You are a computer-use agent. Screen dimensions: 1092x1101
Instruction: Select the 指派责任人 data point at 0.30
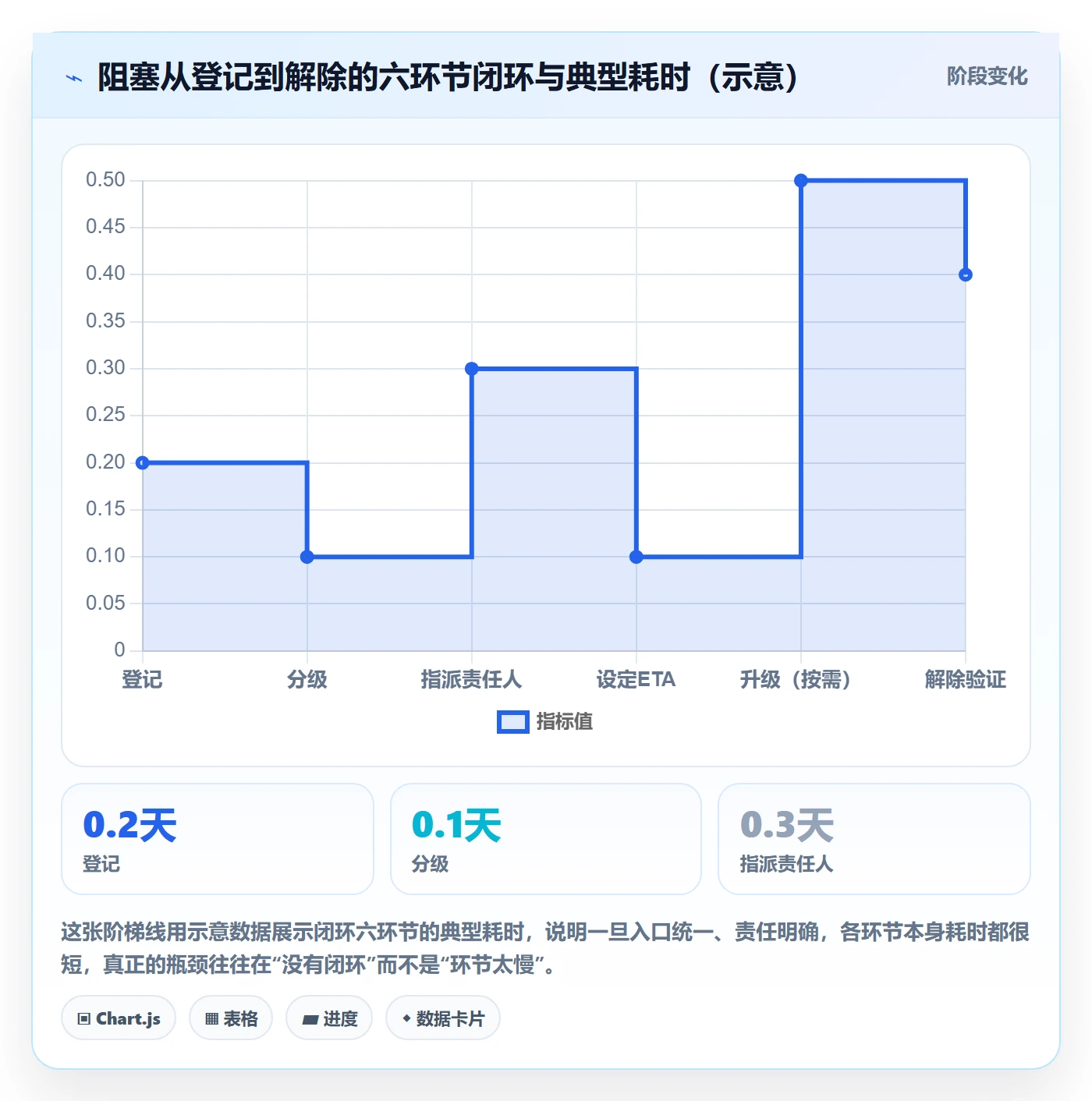coord(472,369)
